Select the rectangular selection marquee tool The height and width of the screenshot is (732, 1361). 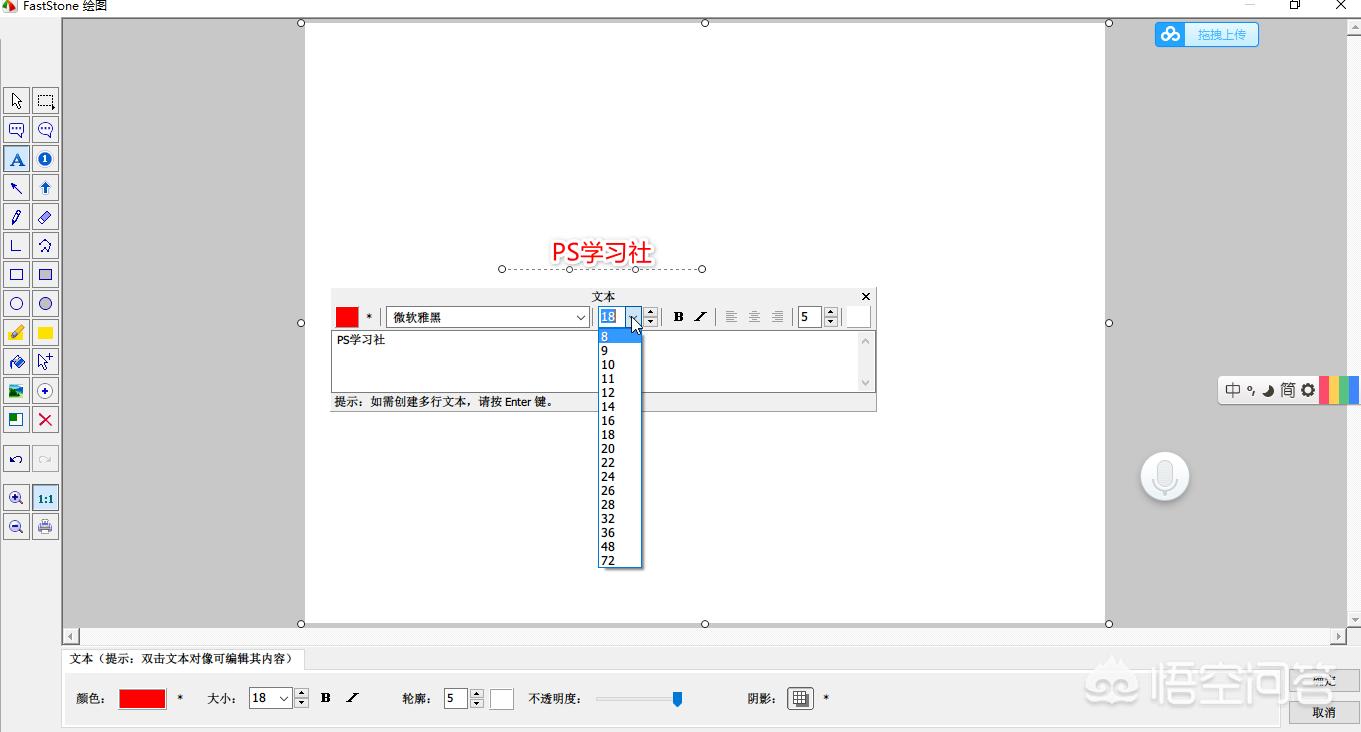tap(45, 101)
